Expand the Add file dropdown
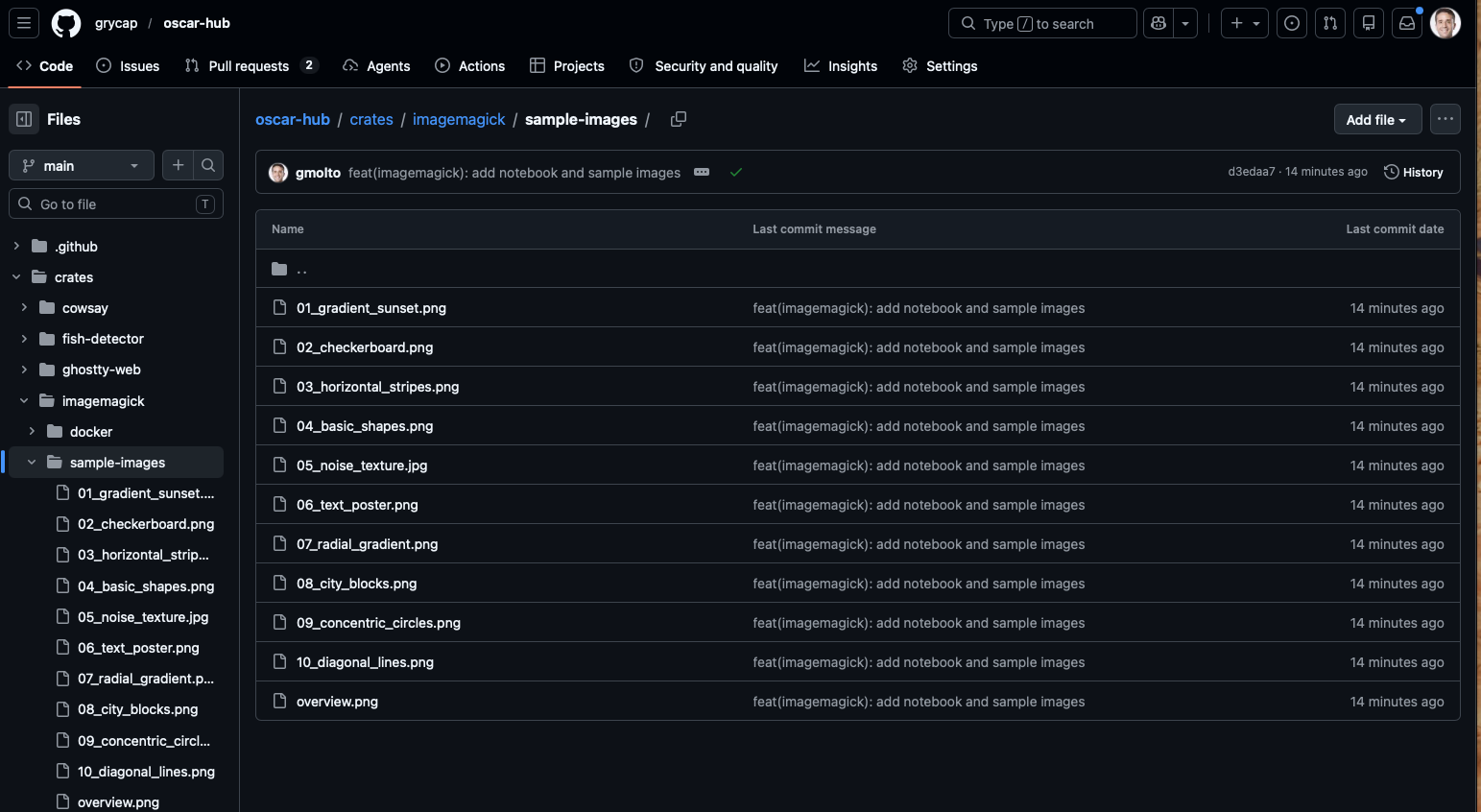This screenshot has width=1481, height=812. coord(1376,119)
